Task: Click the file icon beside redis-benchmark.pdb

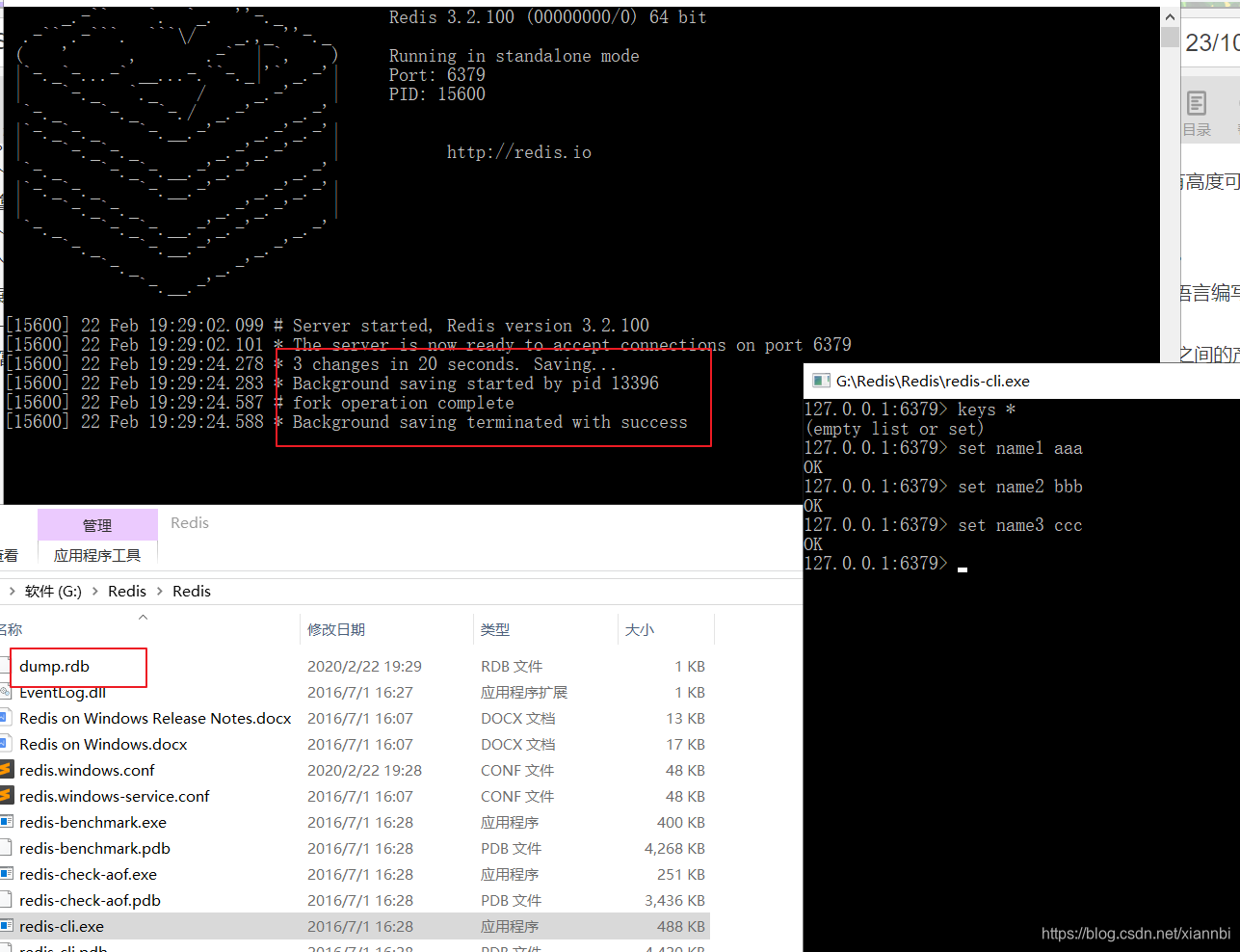Action: click(x=6, y=848)
